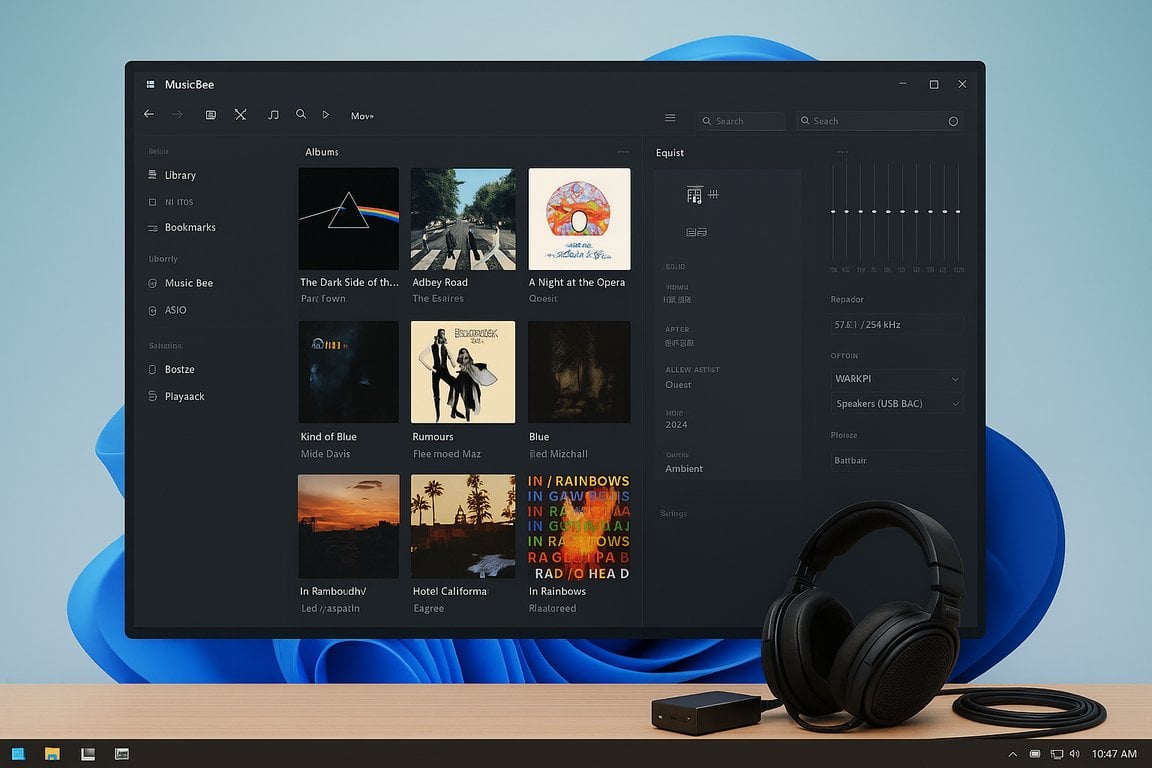The height and width of the screenshot is (768, 1152).
Task: Focus the left Search field
Action: [740, 121]
